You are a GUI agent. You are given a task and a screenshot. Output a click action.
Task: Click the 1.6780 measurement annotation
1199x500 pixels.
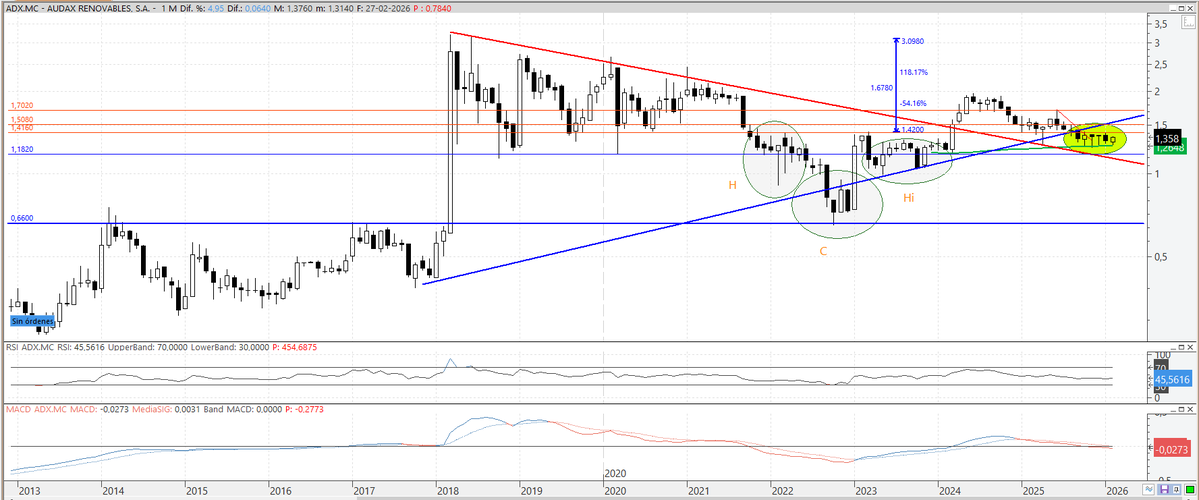point(881,88)
